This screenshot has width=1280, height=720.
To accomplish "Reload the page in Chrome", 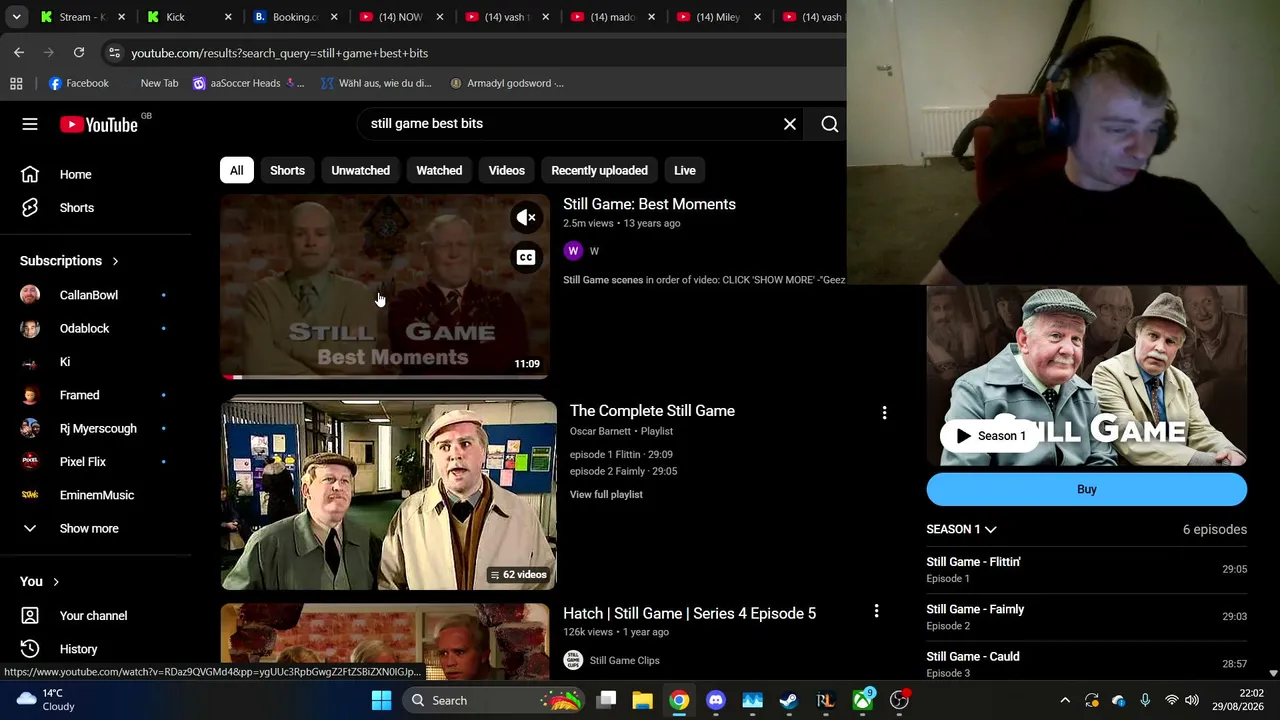I will click(79, 52).
